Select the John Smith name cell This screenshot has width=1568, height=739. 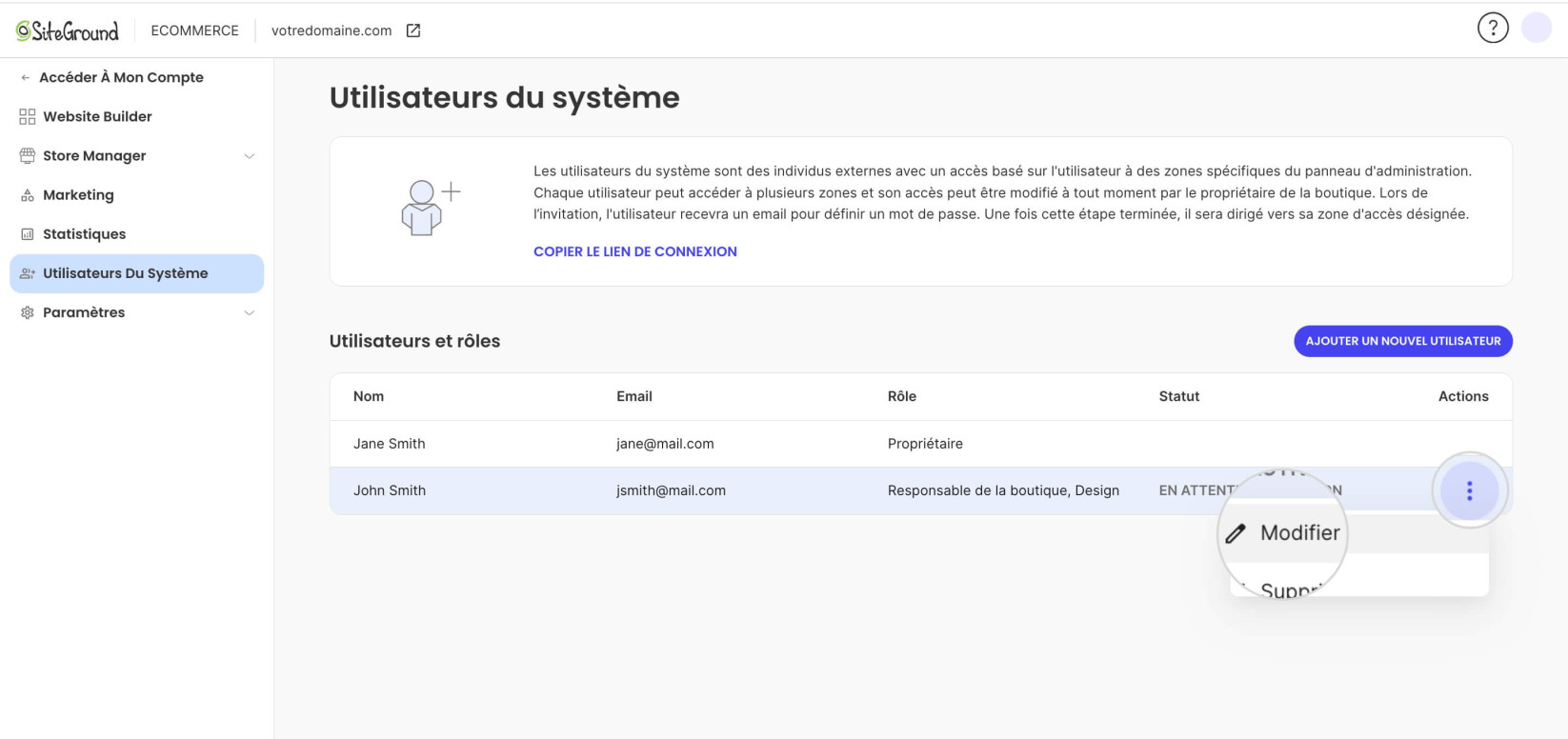(390, 490)
